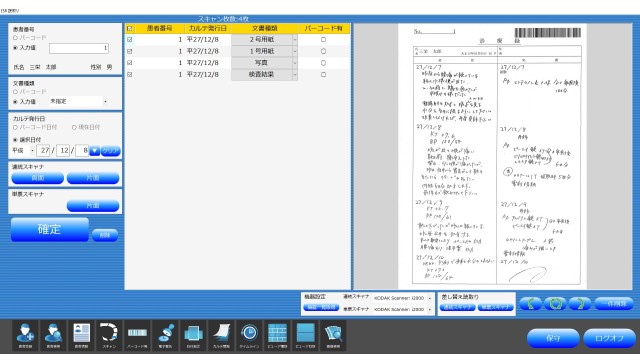Expand document type dropdown for 2号用紙 row
This screenshot has width=640, height=360.
pyautogui.click(x=295, y=40)
